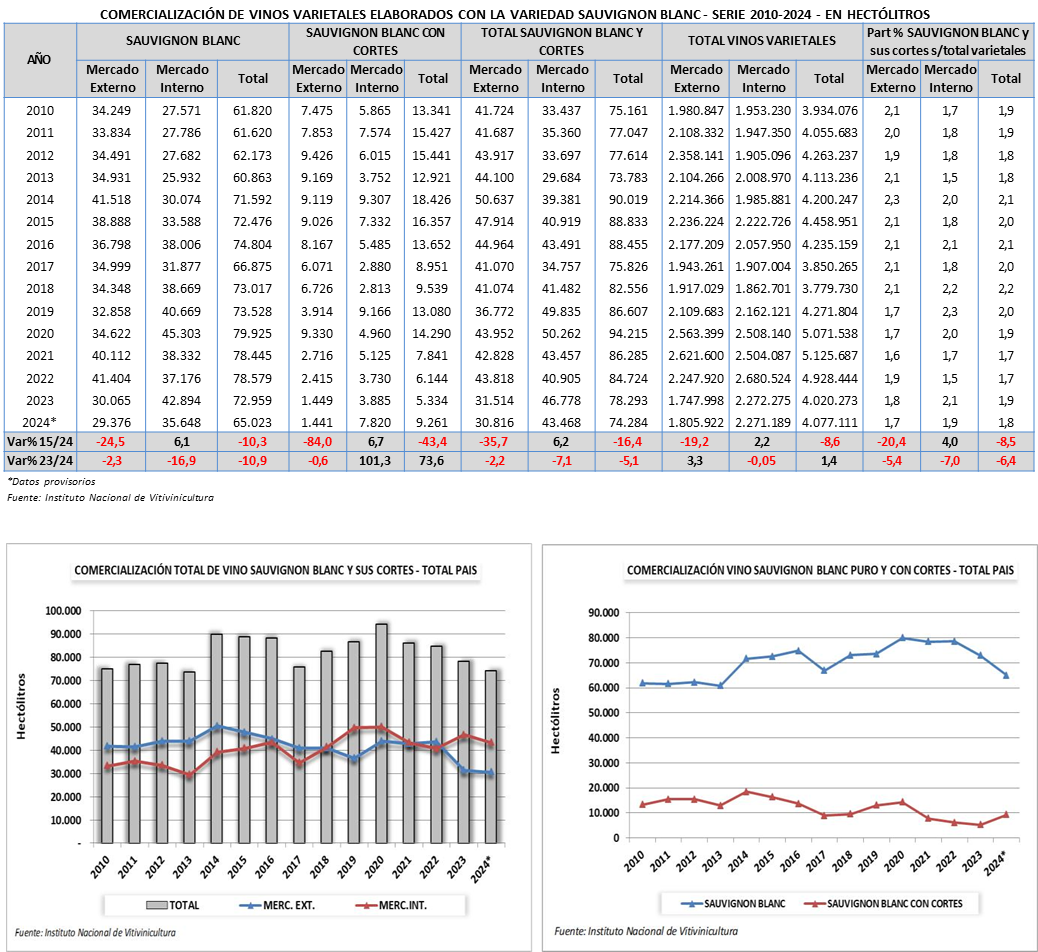
Task: Click the Part % SAUVIGNON BLANC header cell
Action: (946, 40)
